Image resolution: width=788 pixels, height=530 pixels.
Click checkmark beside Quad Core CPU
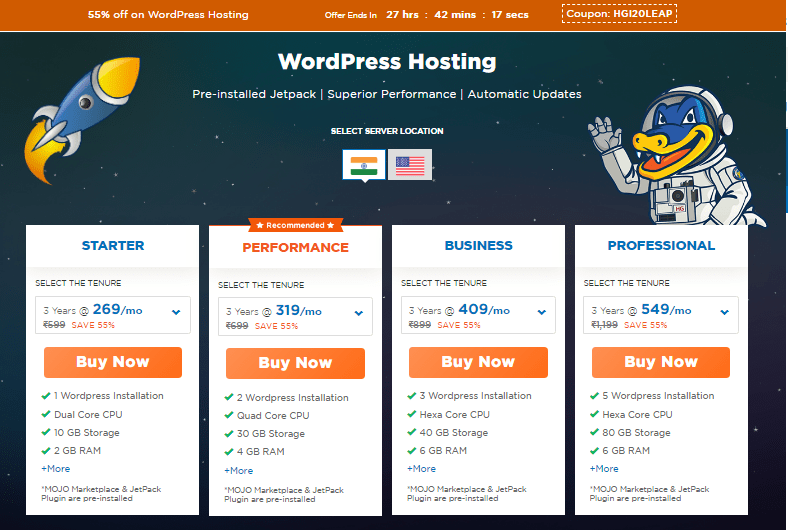point(229,415)
